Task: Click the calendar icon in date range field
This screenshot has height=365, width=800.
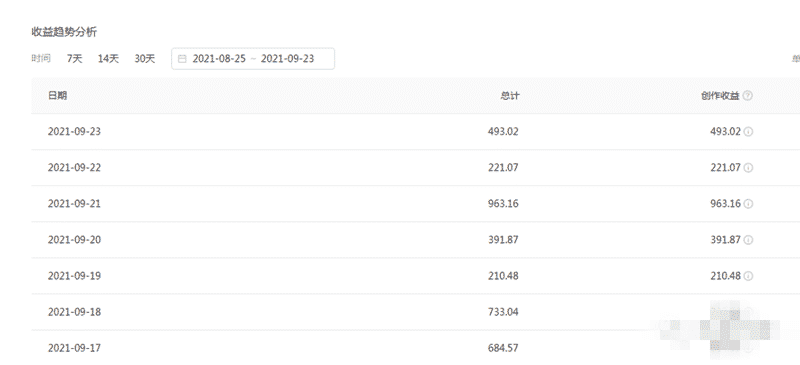Action: click(x=182, y=59)
